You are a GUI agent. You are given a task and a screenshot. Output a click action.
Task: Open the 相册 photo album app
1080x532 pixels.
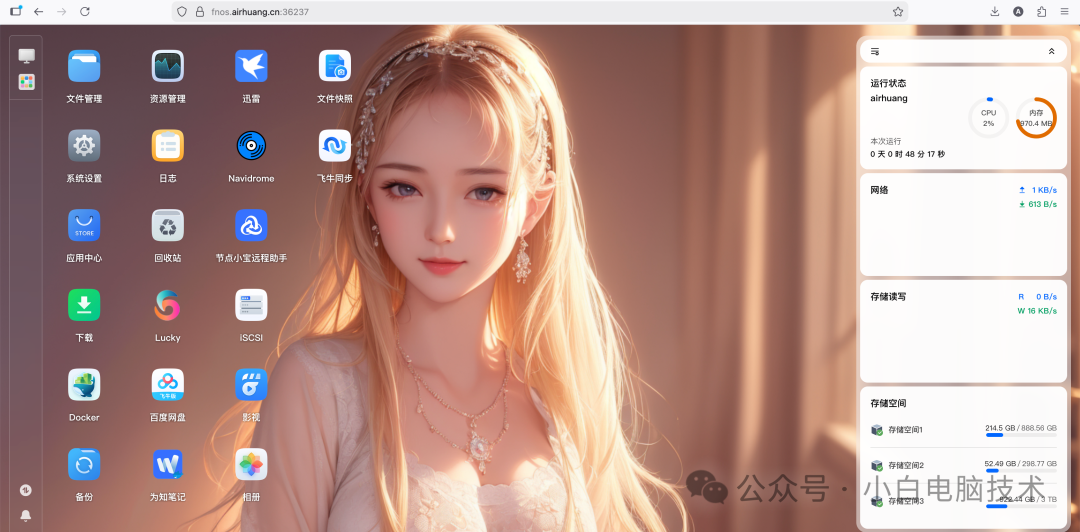(x=251, y=464)
